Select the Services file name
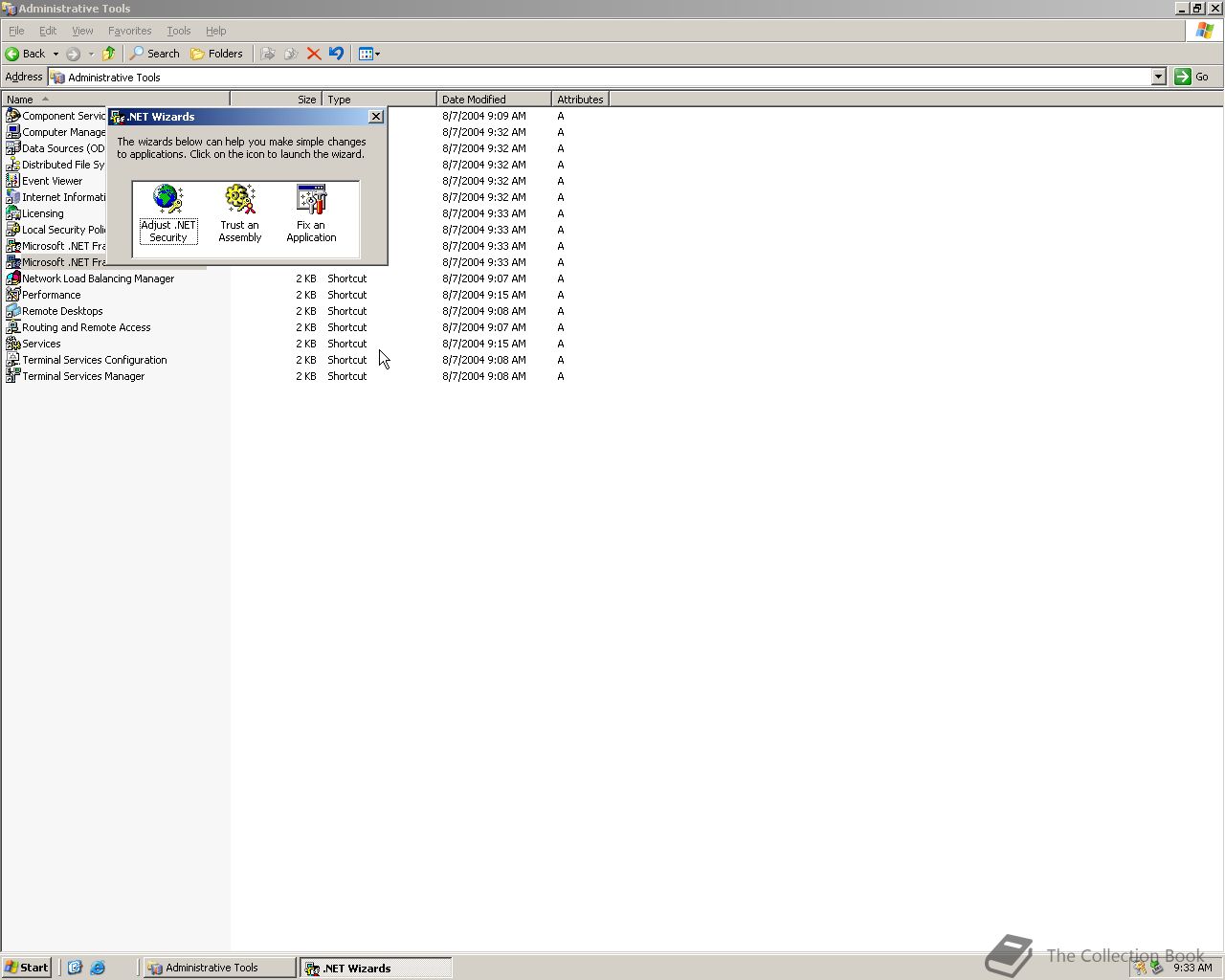The image size is (1225, 980). pos(41,344)
